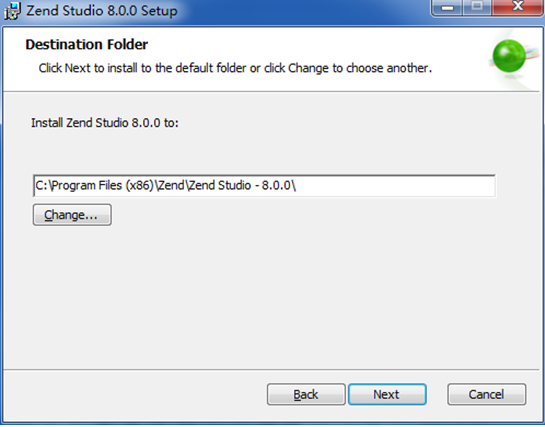This screenshot has width=545, height=427.
Task: Cancel the Zend Studio installation
Action: click(x=487, y=394)
